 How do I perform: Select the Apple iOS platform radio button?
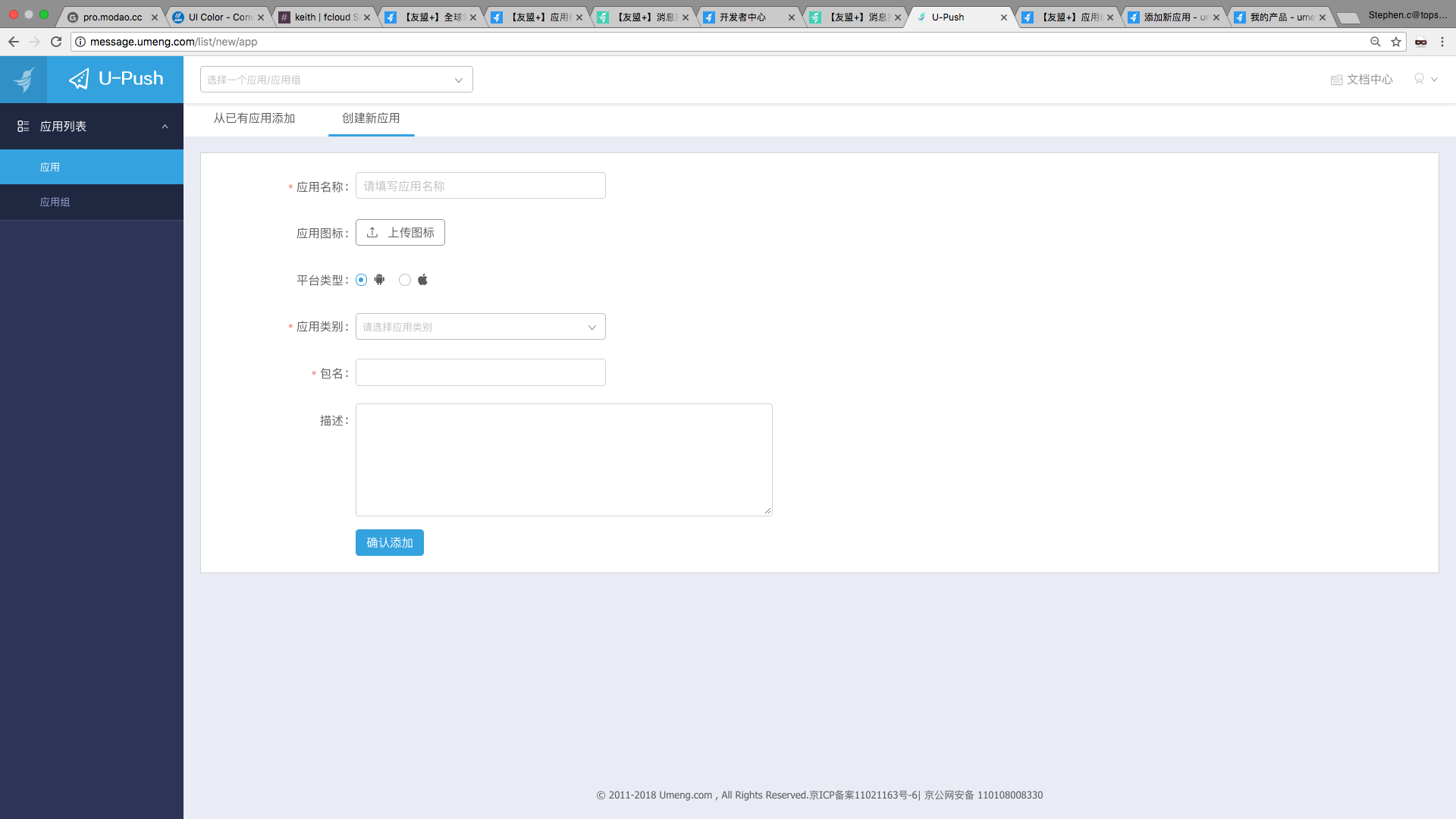pyautogui.click(x=405, y=280)
